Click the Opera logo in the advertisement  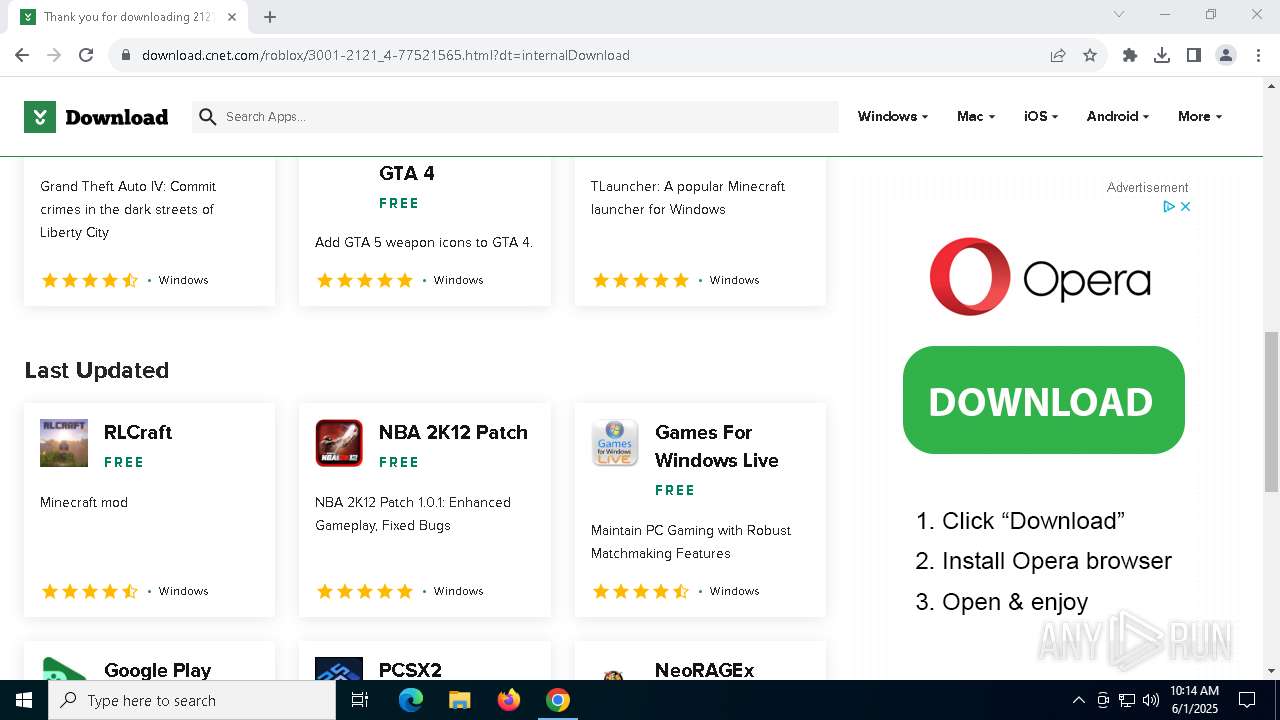pos(1040,277)
